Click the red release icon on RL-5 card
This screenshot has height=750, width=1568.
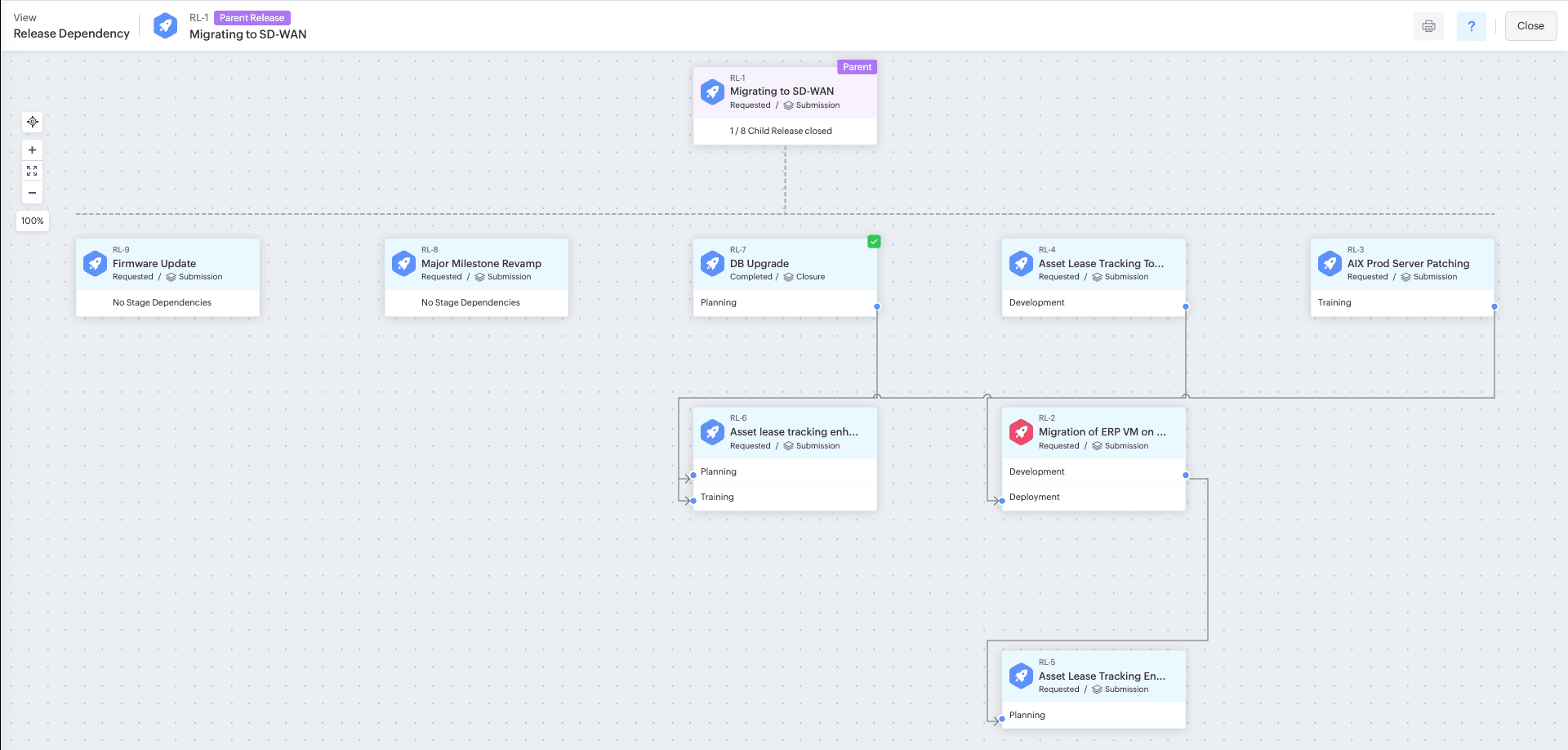click(1020, 676)
